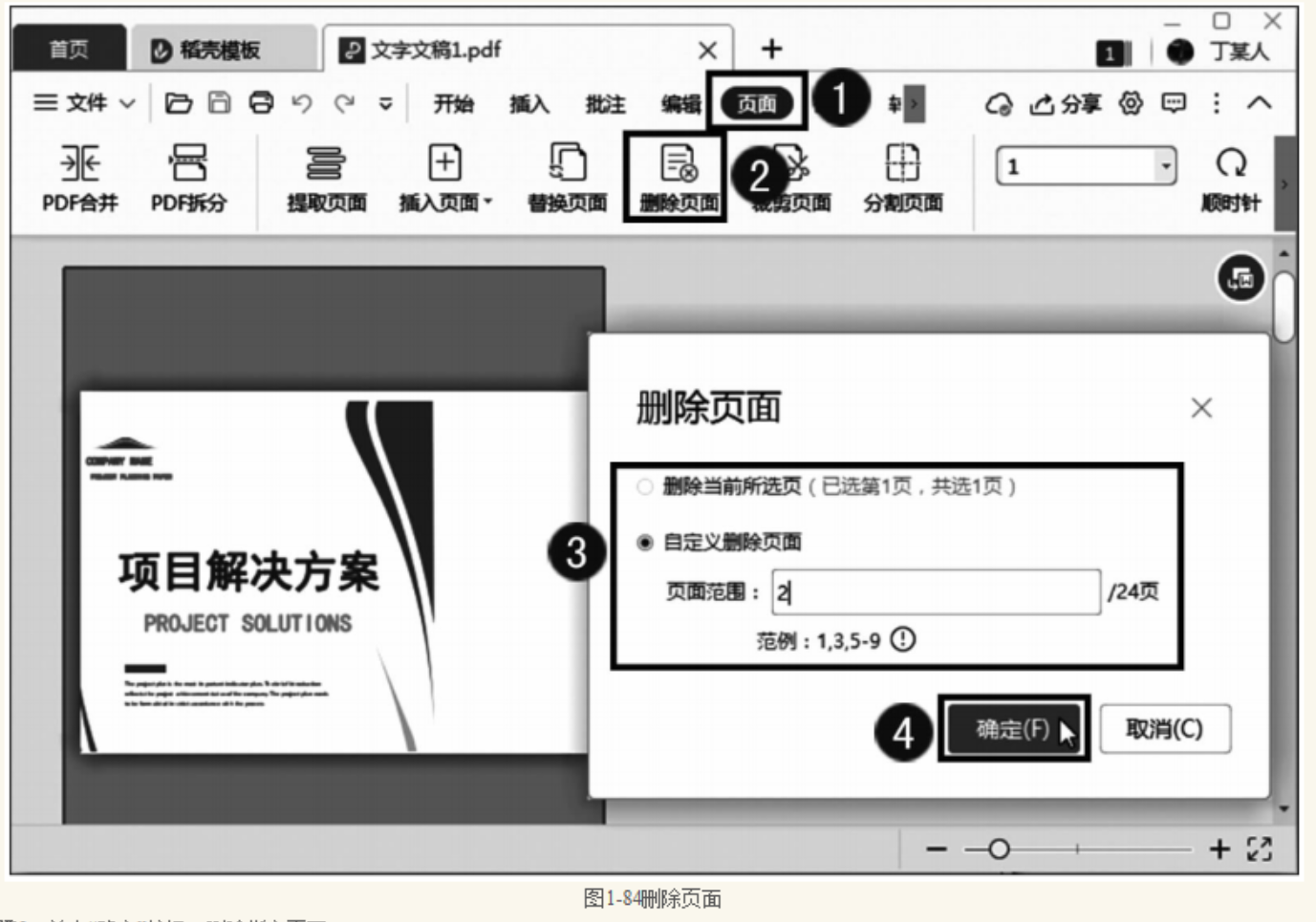
Task: Expand quick access toolbar dropdown arrow
Action: pyautogui.click(x=385, y=103)
